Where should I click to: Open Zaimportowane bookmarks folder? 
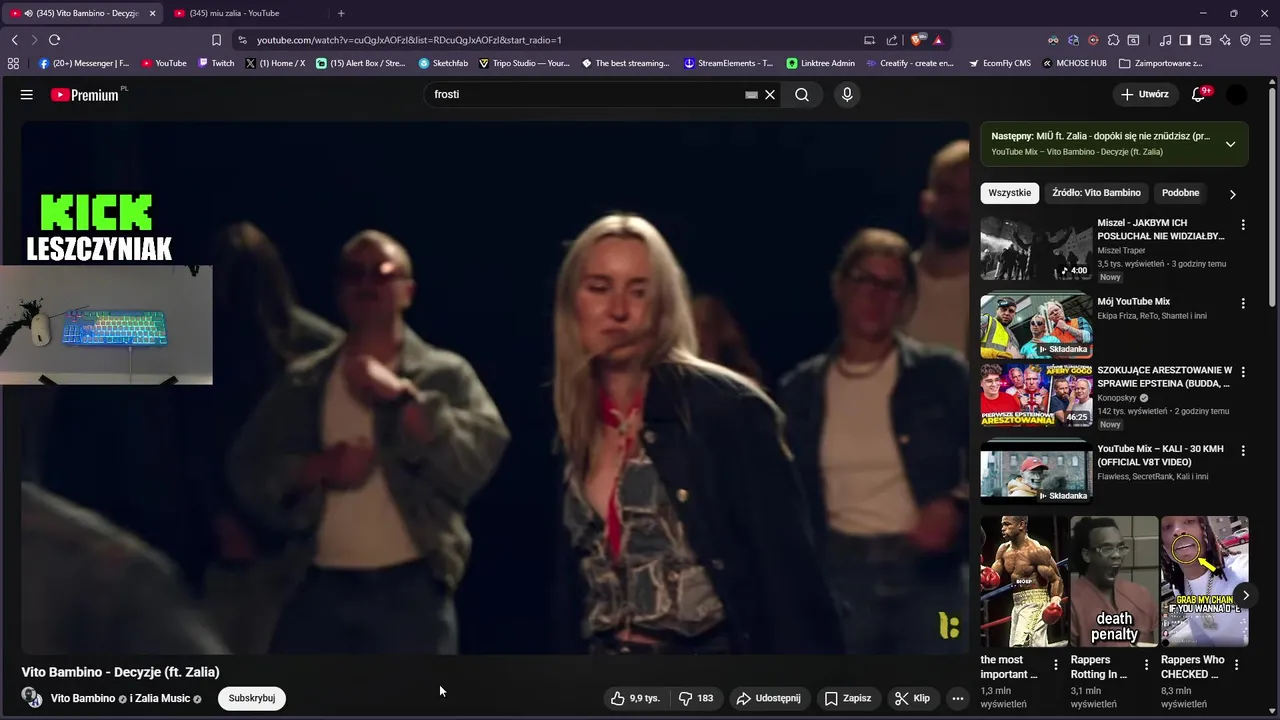1161,63
